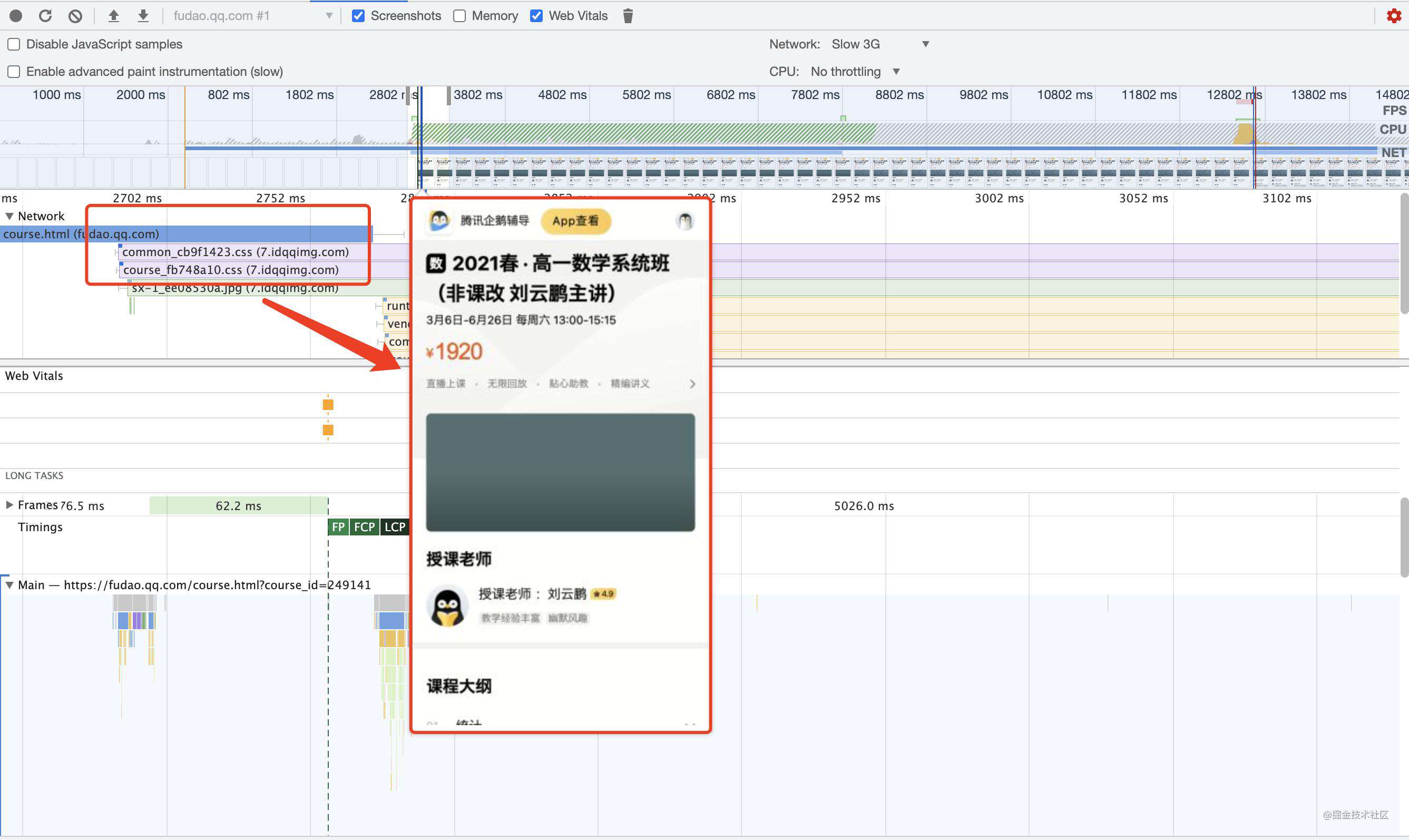Click the FP timing marker
The height and width of the screenshot is (840, 1409).
pyautogui.click(x=338, y=527)
